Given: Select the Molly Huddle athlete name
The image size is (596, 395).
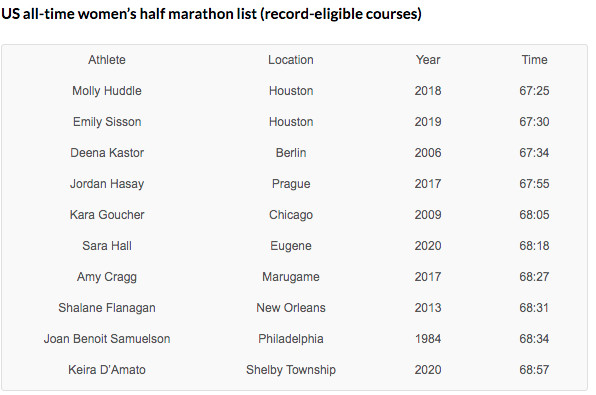Looking at the screenshot, I should tap(107, 91).
